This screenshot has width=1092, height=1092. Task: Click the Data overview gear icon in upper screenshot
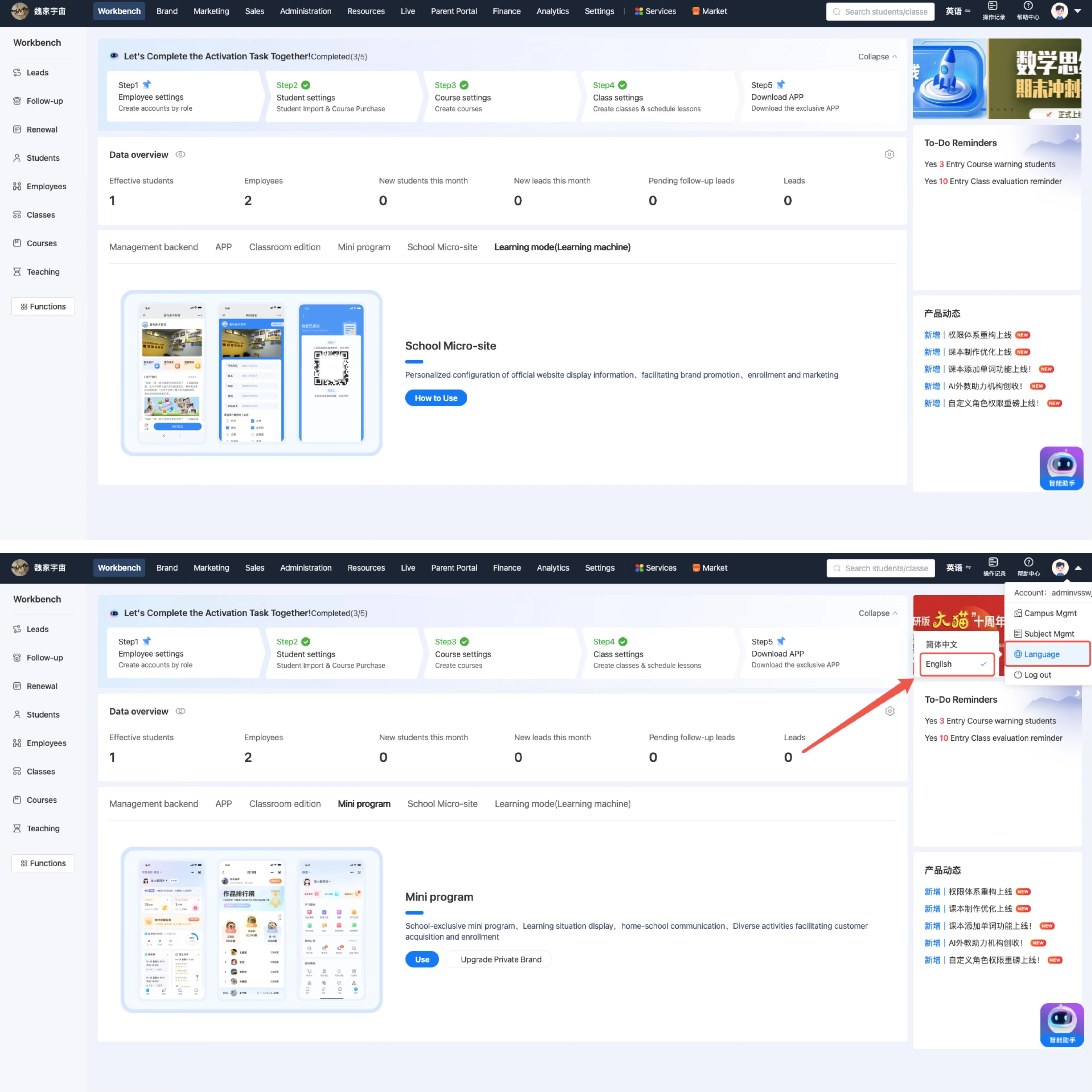click(889, 155)
